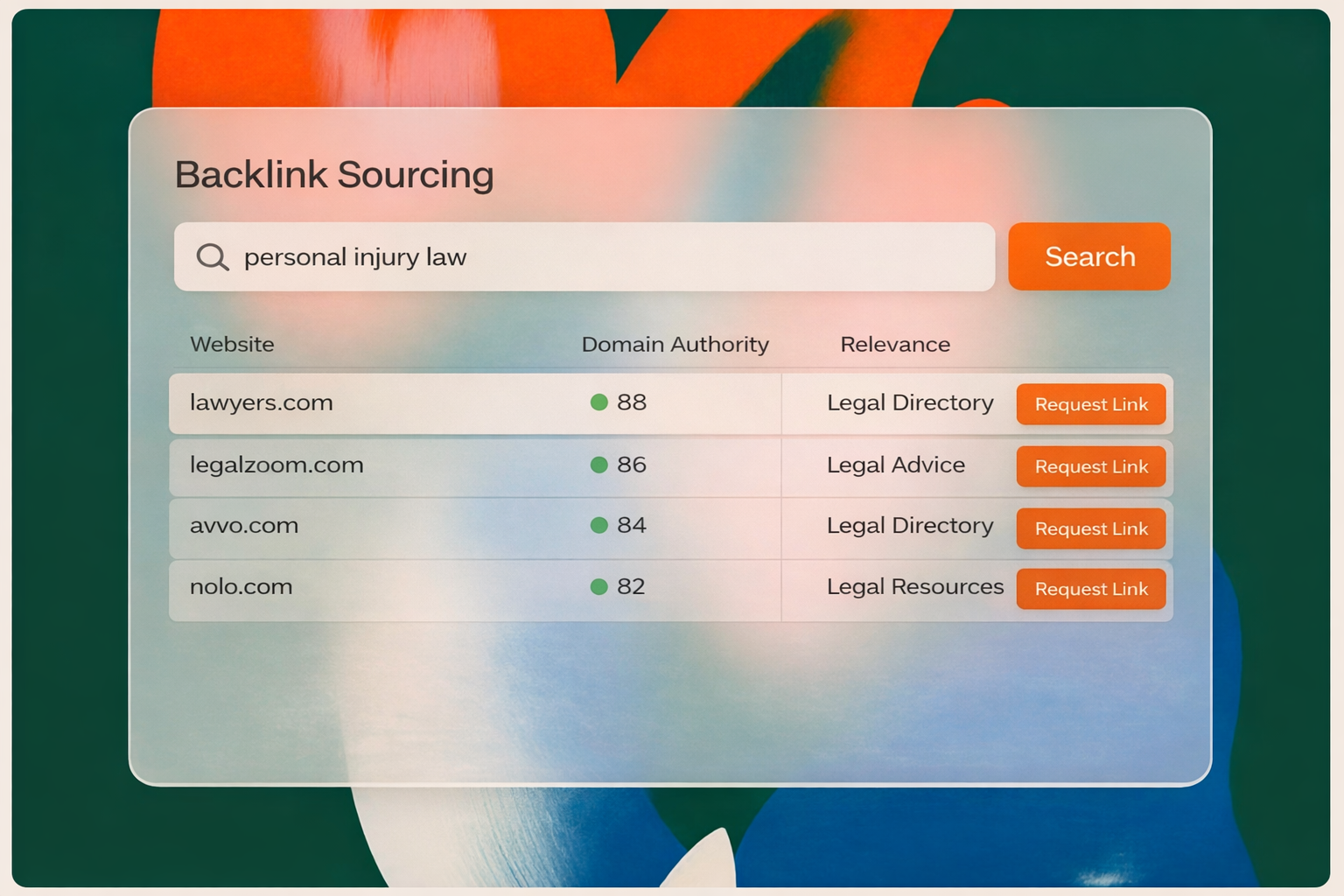Click the Domain Authority column header
The height and width of the screenshot is (896, 1344).
[675, 345]
